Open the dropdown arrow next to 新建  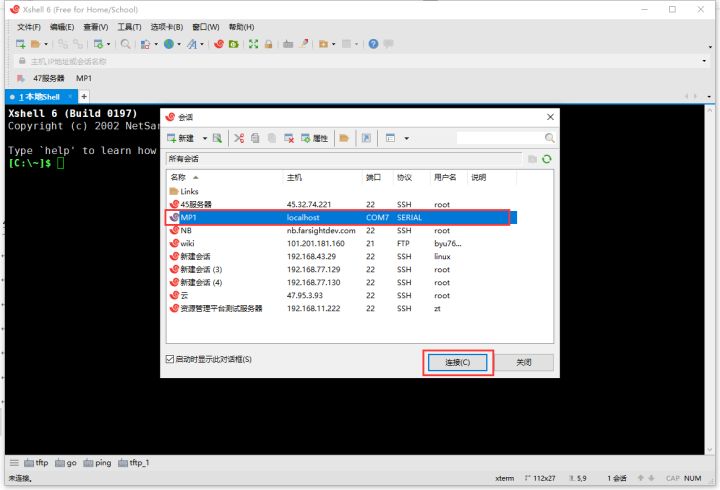pos(205,138)
